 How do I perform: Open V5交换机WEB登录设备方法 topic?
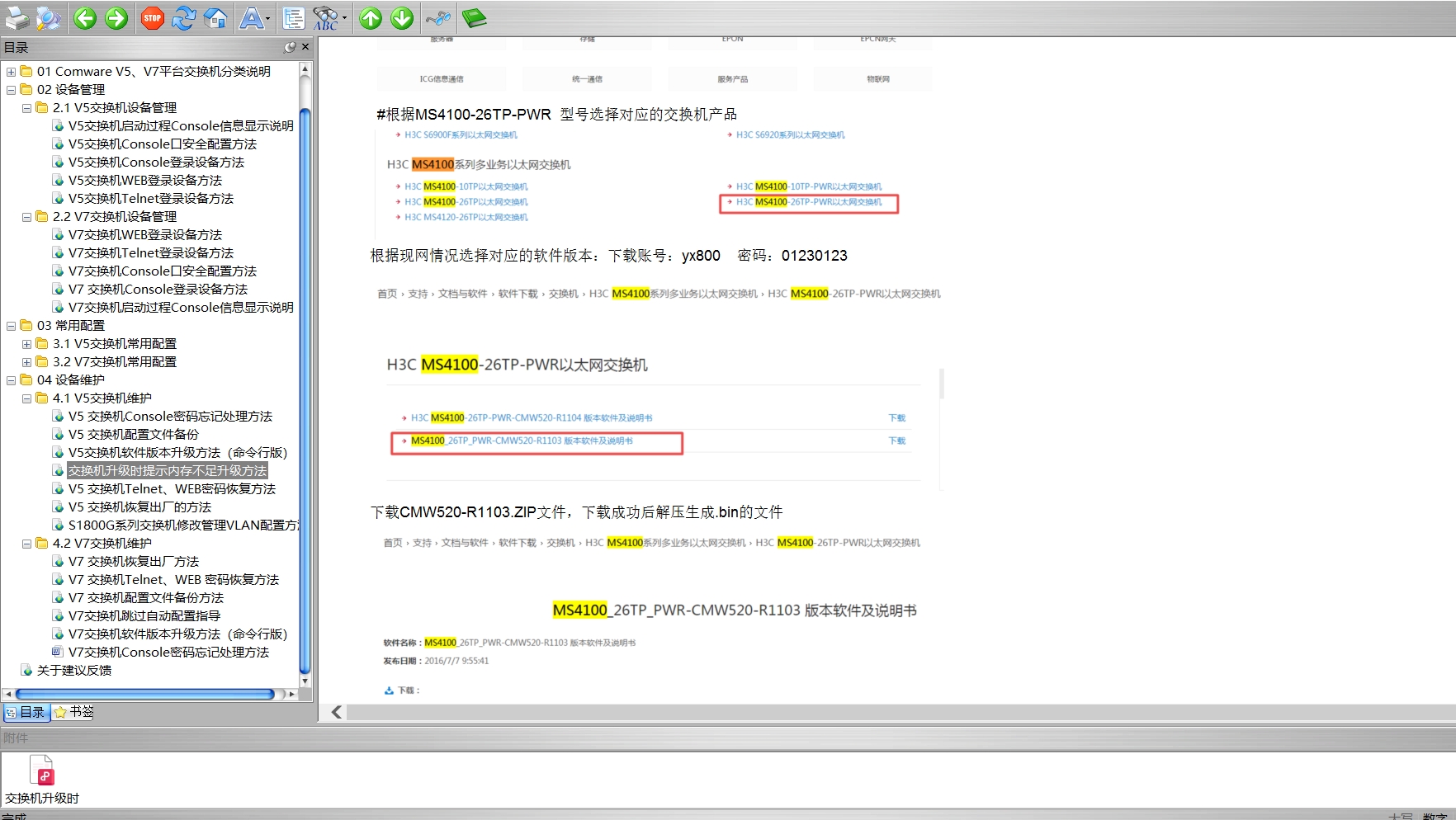coord(145,181)
